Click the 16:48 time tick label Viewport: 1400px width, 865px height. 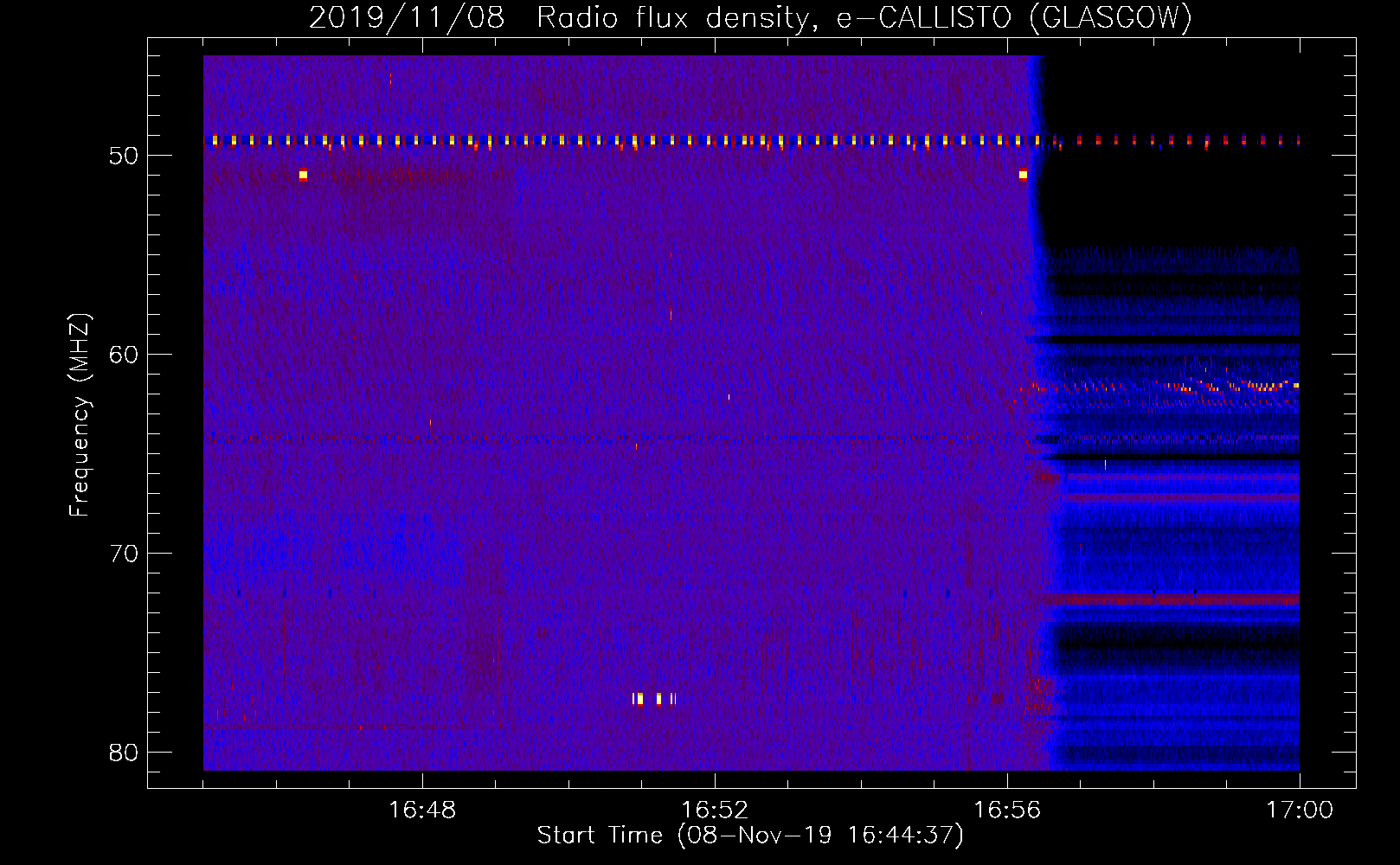422,811
